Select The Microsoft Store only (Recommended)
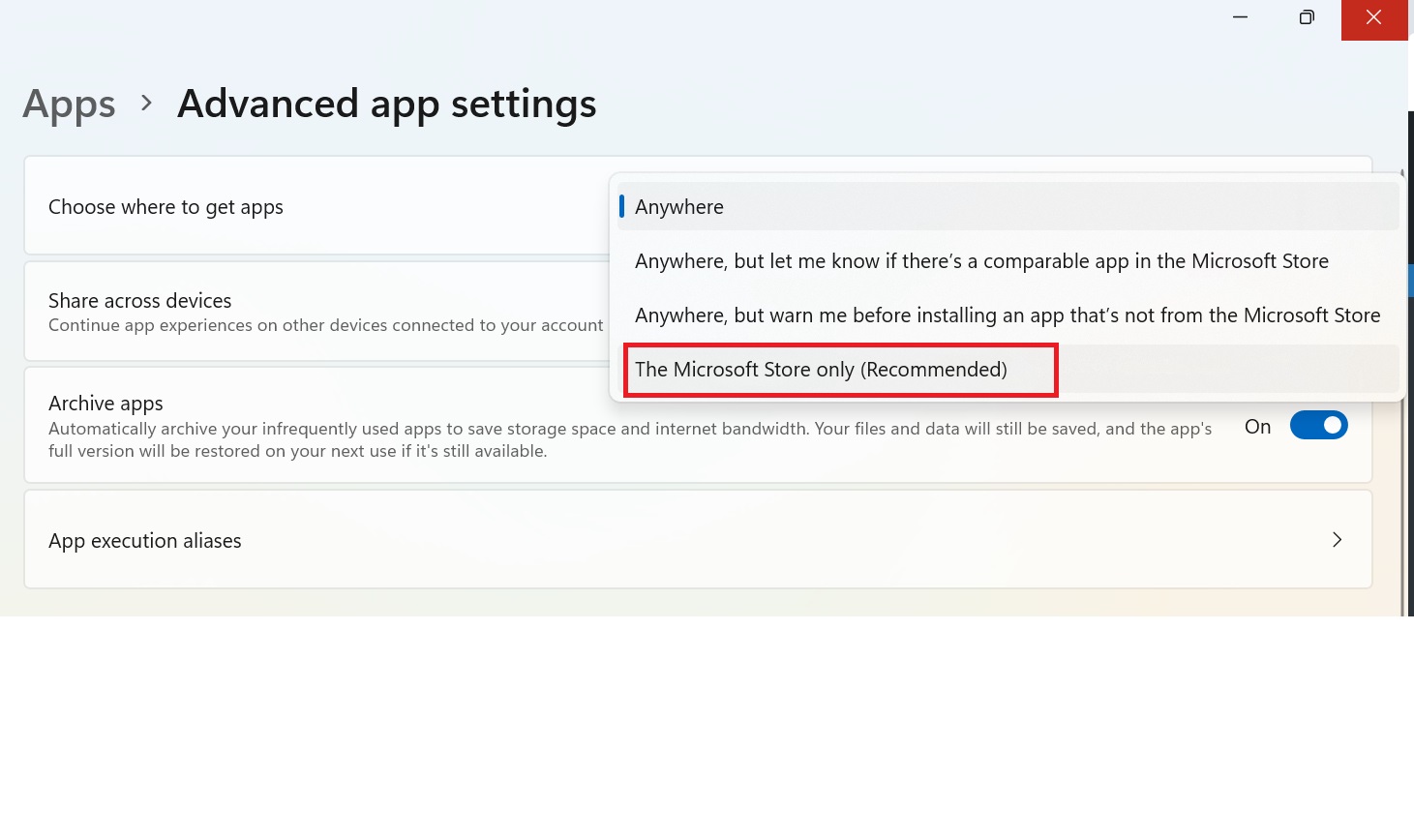Screen dimensions: 1414x840 click(821, 370)
